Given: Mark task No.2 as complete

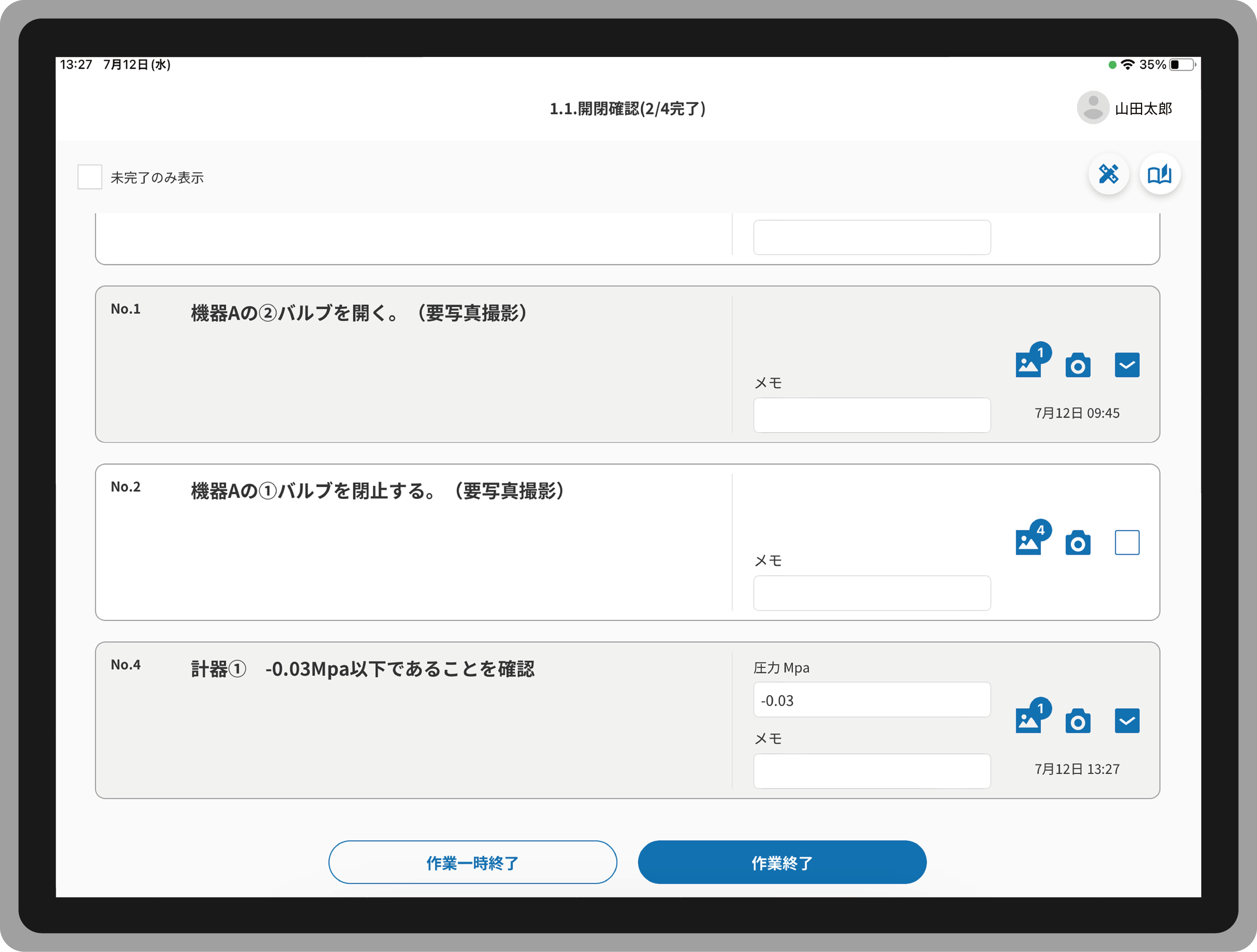Looking at the screenshot, I should [x=1128, y=543].
